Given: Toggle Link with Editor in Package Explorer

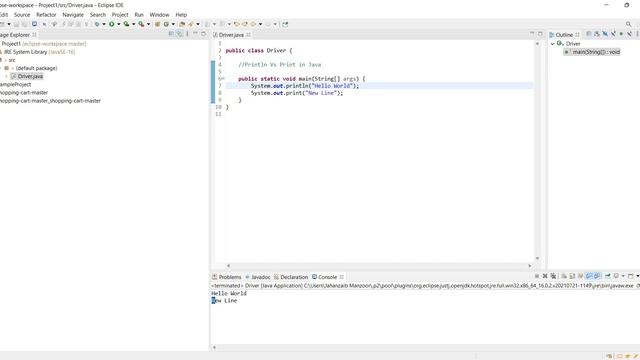Looking at the screenshot, I should point(179,34).
